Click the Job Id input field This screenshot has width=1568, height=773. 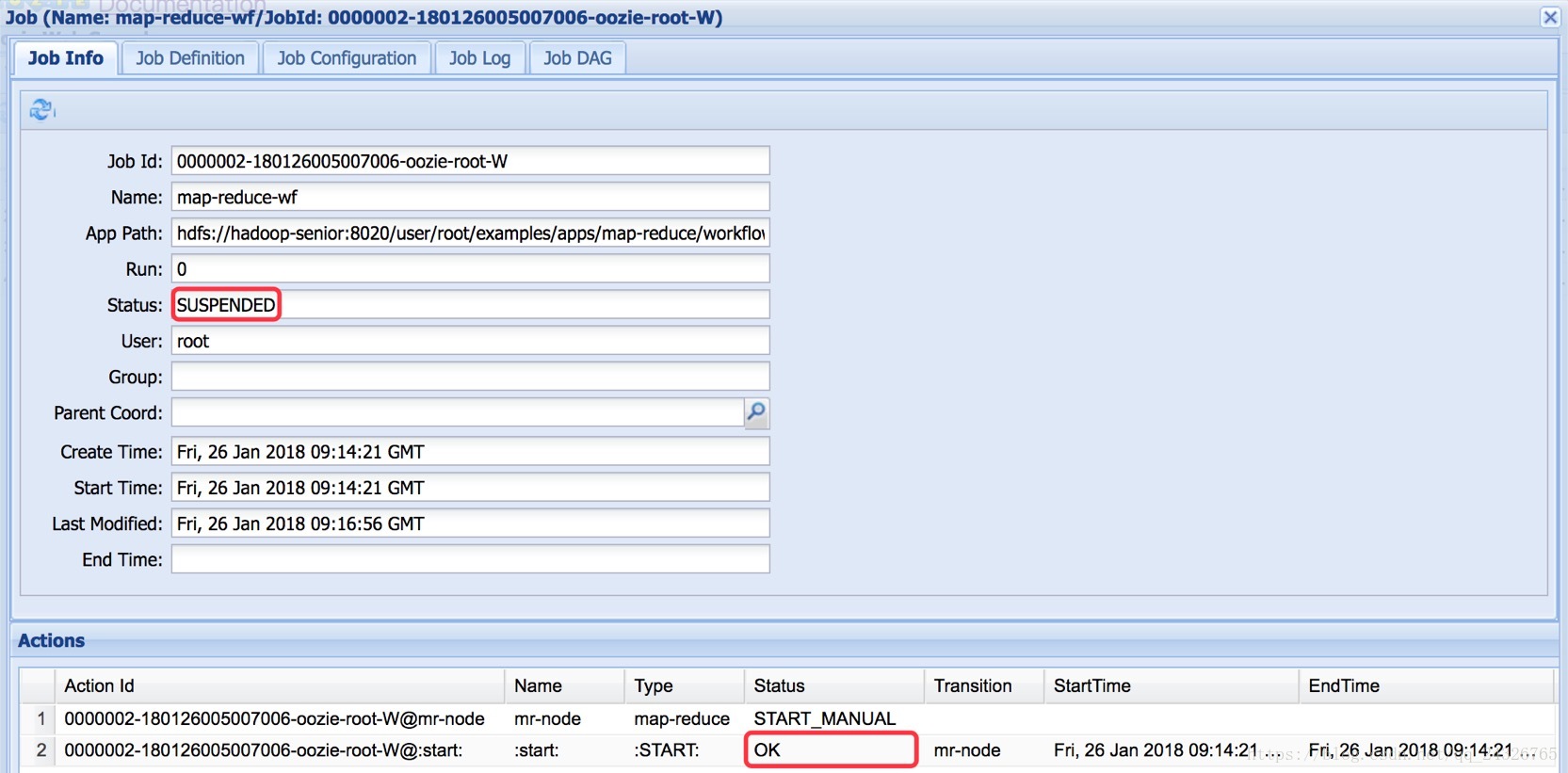(470, 161)
